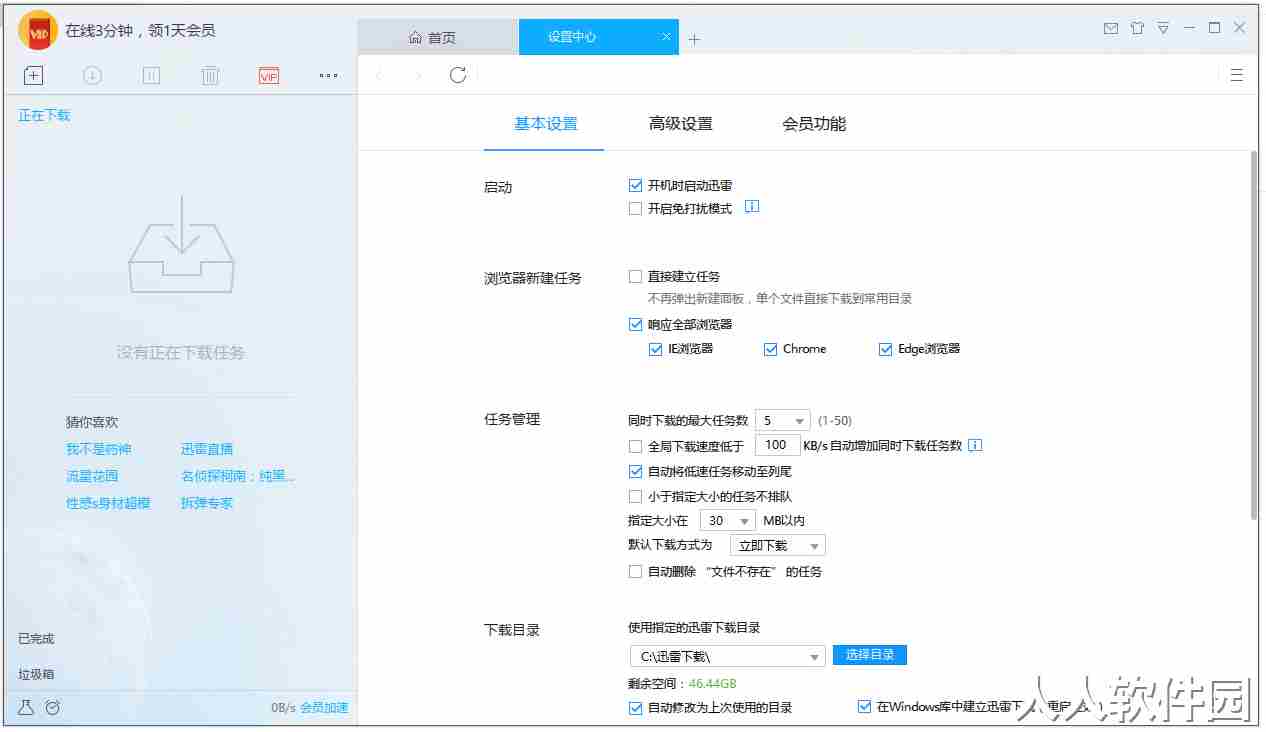Open the 迅雷直播 link
Viewport: 1266px width, 732px height.
[x=207, y=449]
